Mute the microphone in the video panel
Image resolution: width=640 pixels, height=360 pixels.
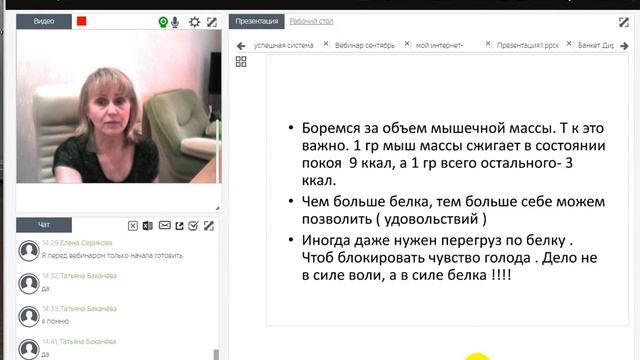coord(175,22)
